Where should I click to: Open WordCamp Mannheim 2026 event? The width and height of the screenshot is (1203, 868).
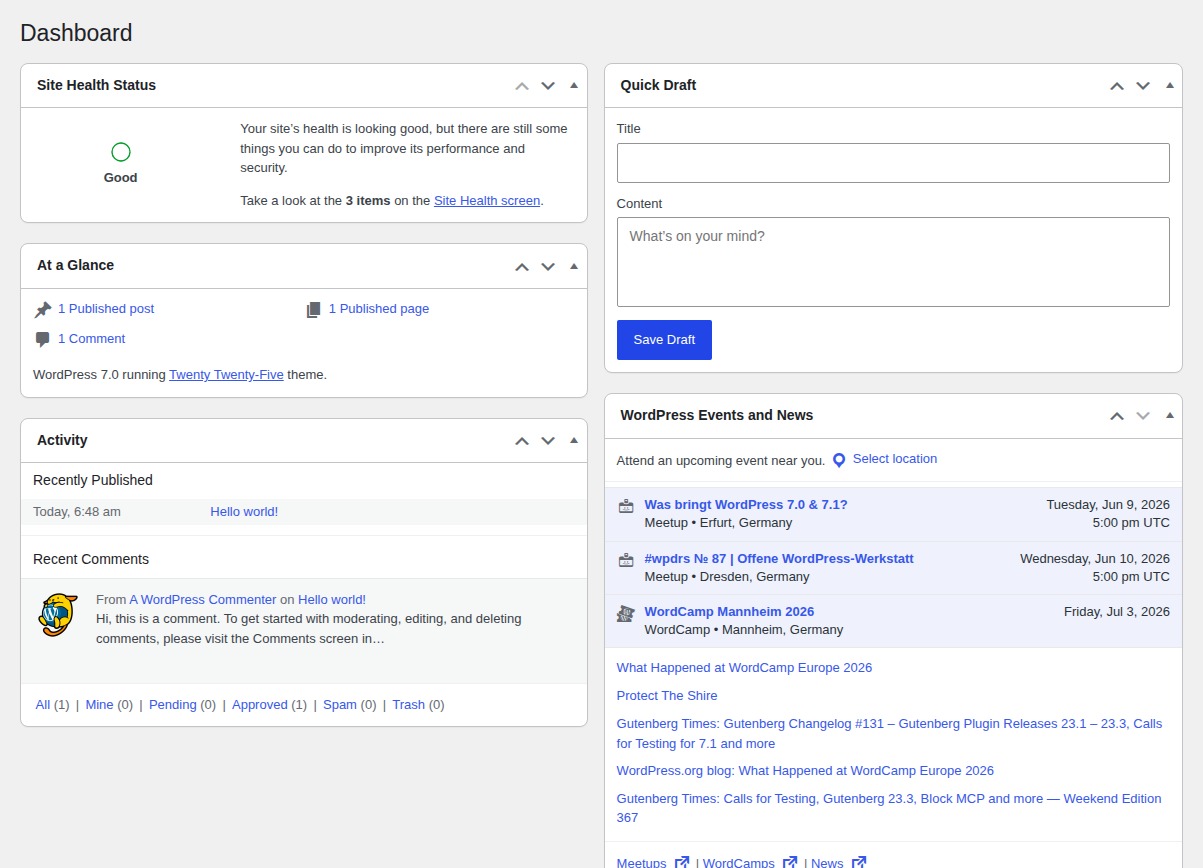729,612
